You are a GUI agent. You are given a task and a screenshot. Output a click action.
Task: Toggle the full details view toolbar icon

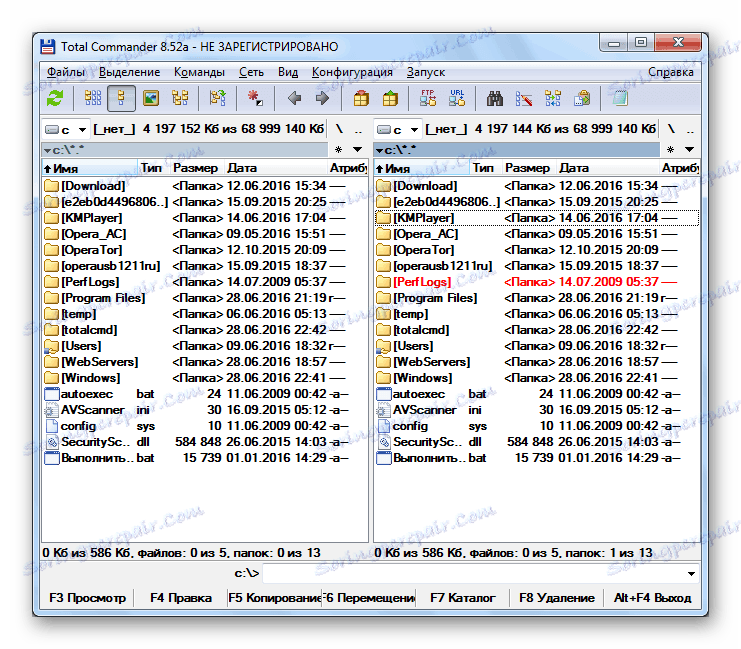(x=121, y=98)
